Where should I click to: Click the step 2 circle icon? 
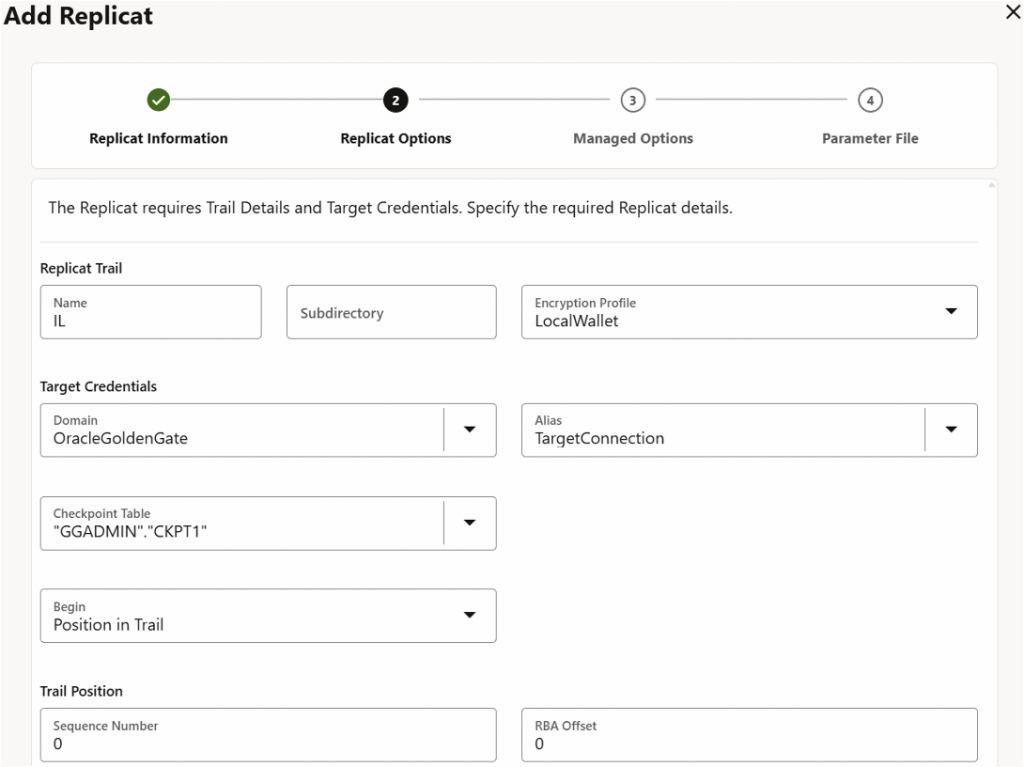pyautogui.click(x=395, y=100)
